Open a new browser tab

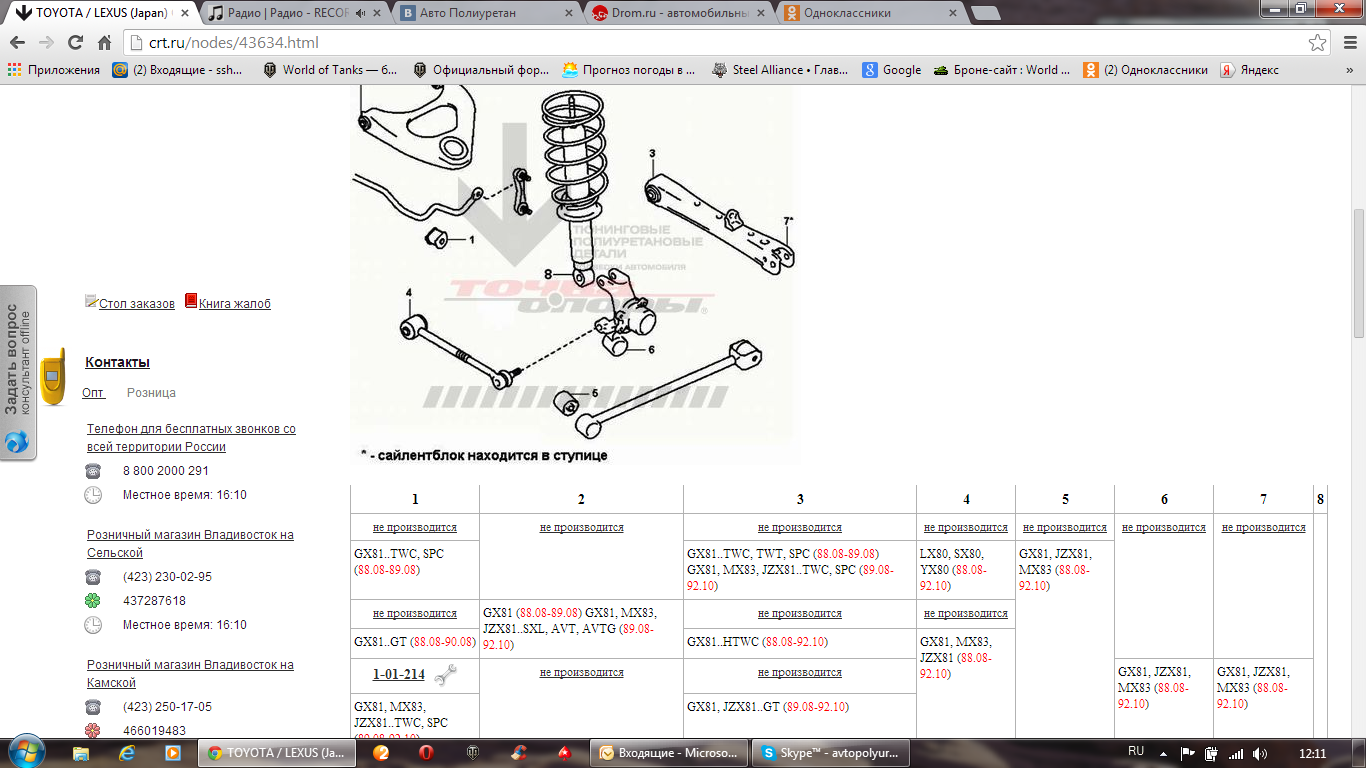985,13
